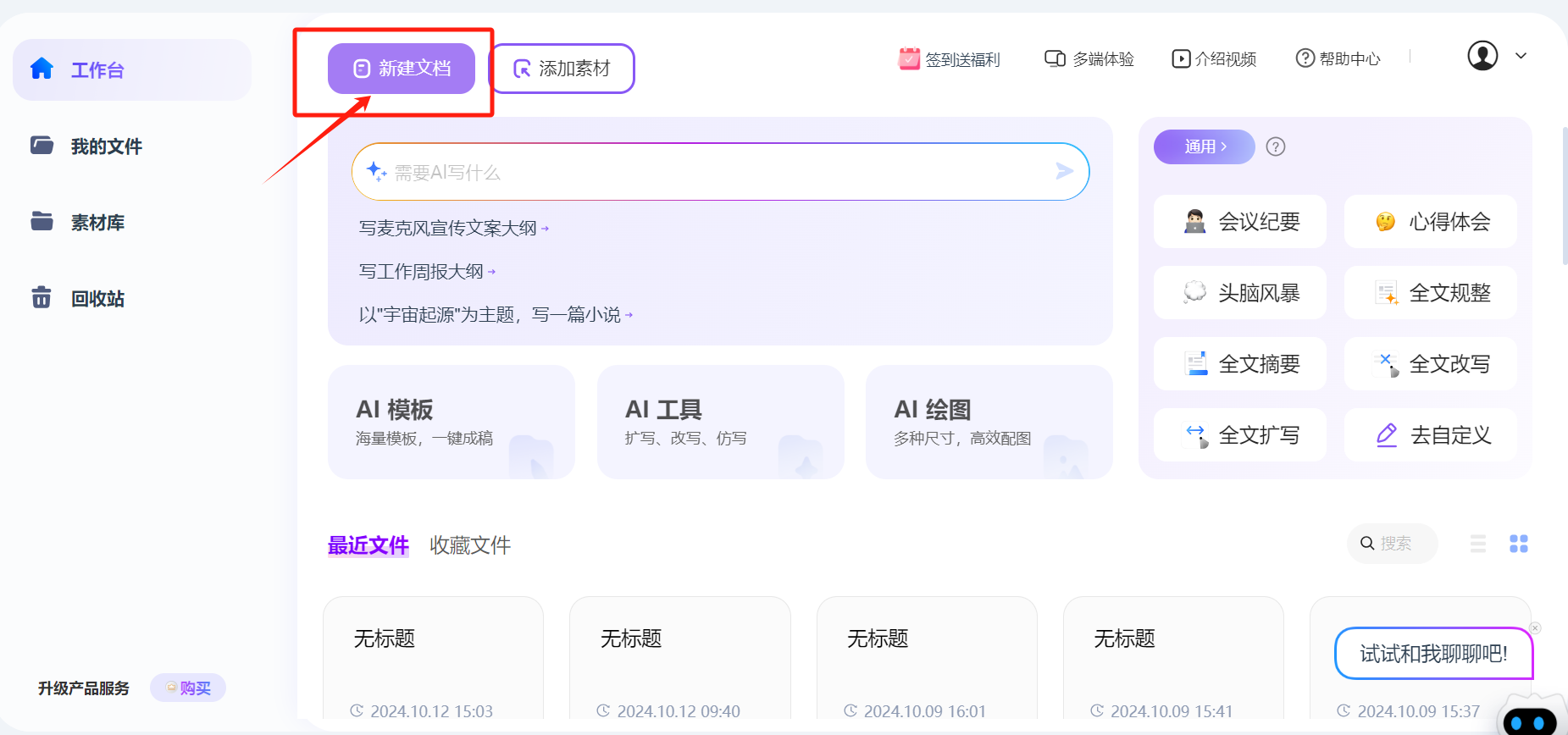Open 多端体验 multi-device option

tap(1089, 58)
